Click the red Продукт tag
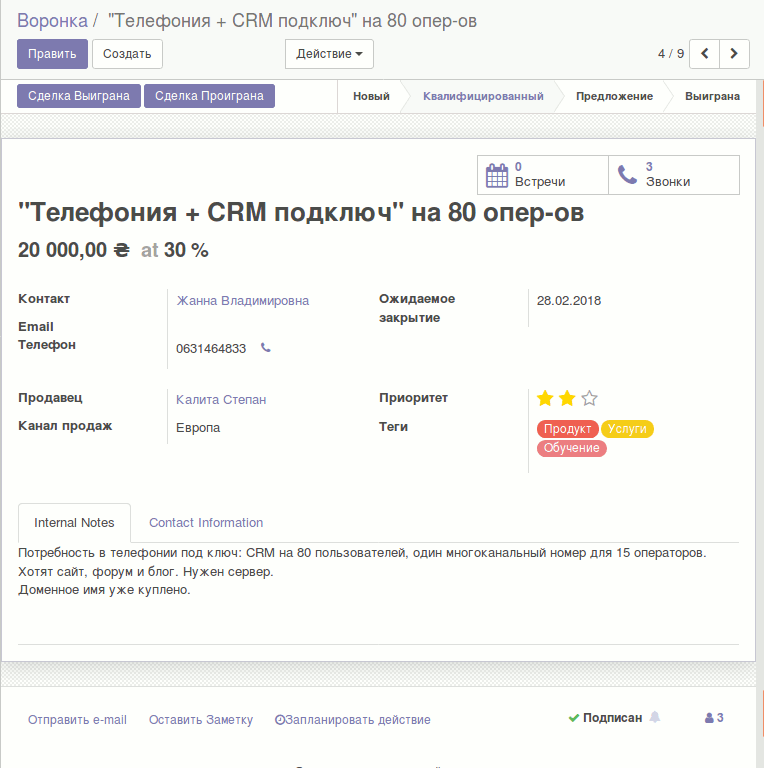 (x=568, y=429)
